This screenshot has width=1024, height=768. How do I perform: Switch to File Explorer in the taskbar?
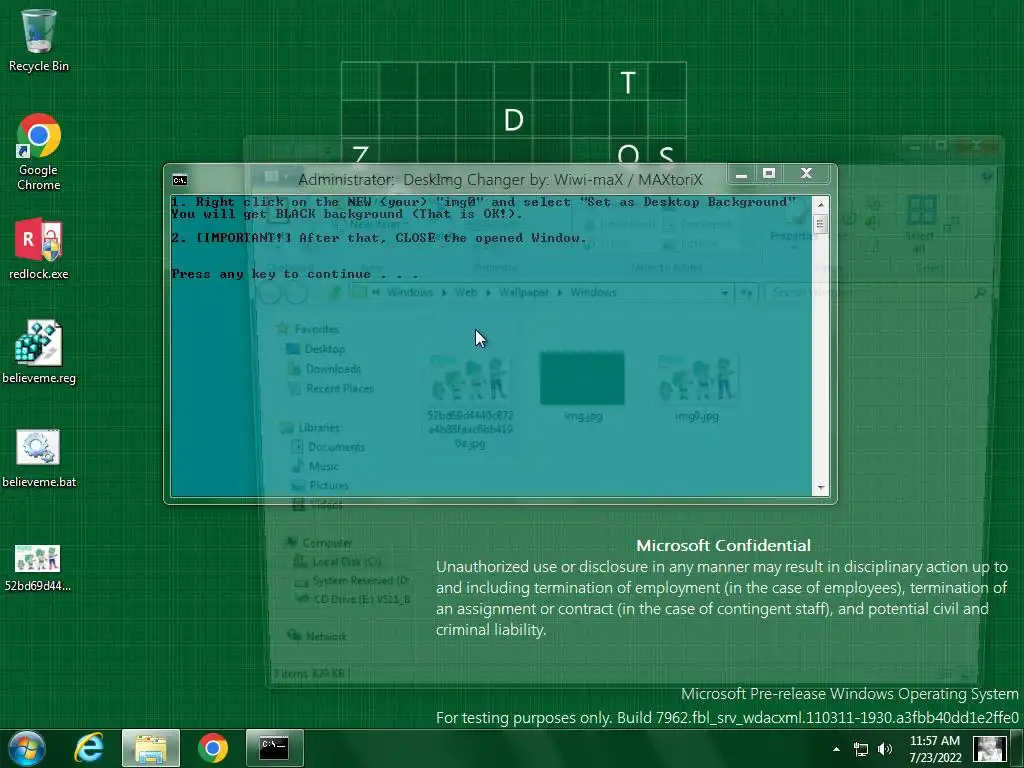pos(151,748)
